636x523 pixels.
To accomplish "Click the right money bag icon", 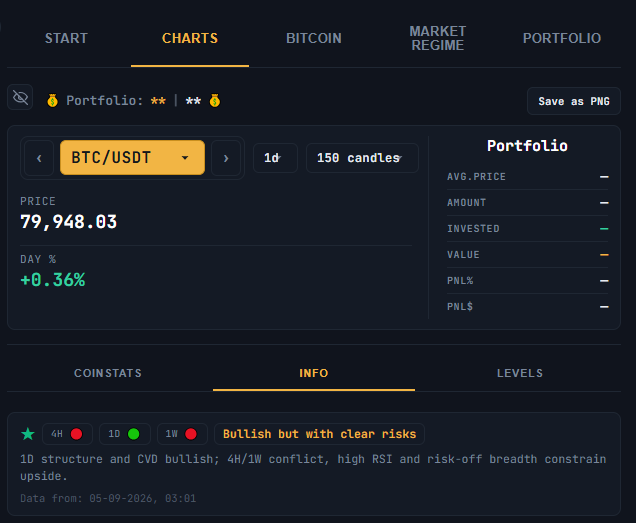I will click(x=215, y=100).
